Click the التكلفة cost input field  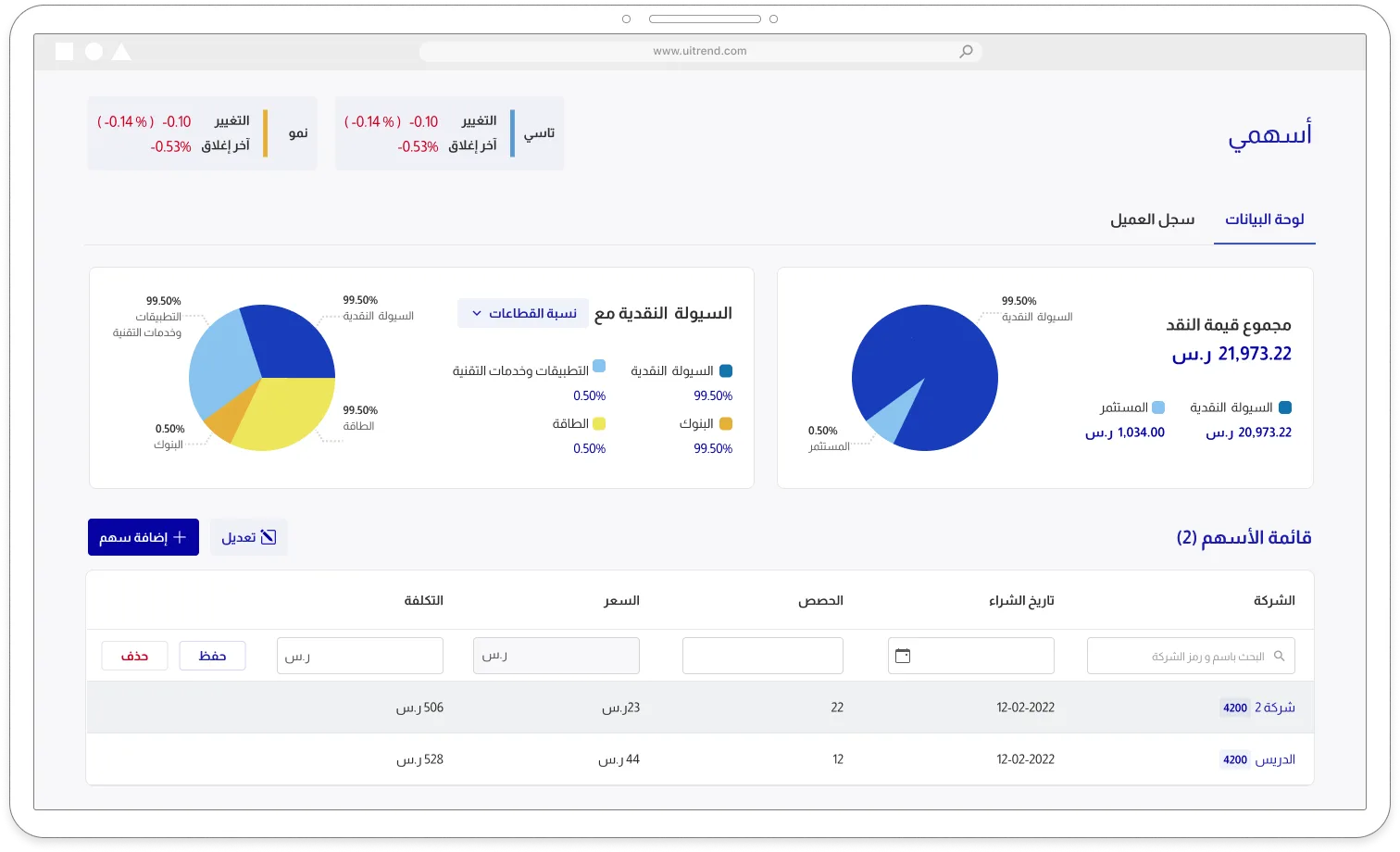click(x=360, y=656)
